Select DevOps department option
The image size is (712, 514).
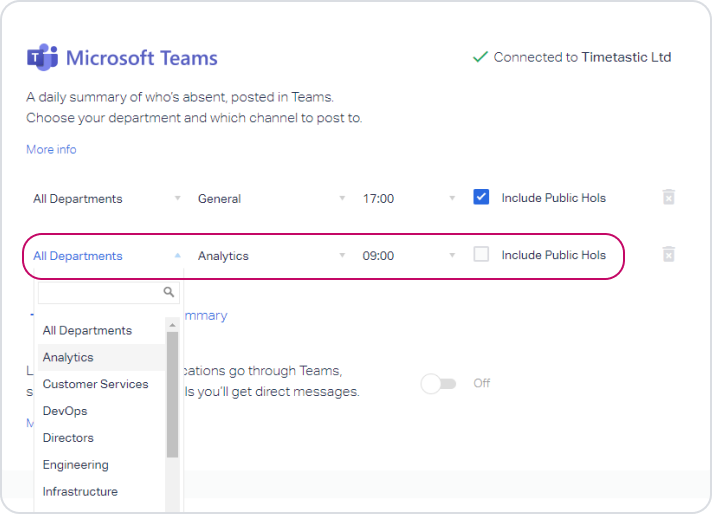pyautogui.click(x=102, y=411)
